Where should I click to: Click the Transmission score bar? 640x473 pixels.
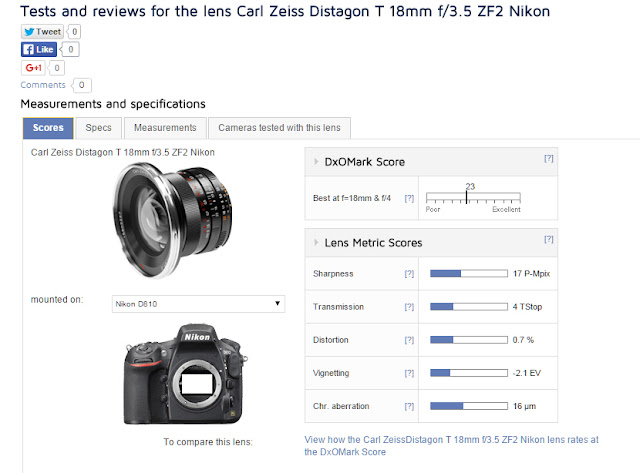[x=469, y=306]
